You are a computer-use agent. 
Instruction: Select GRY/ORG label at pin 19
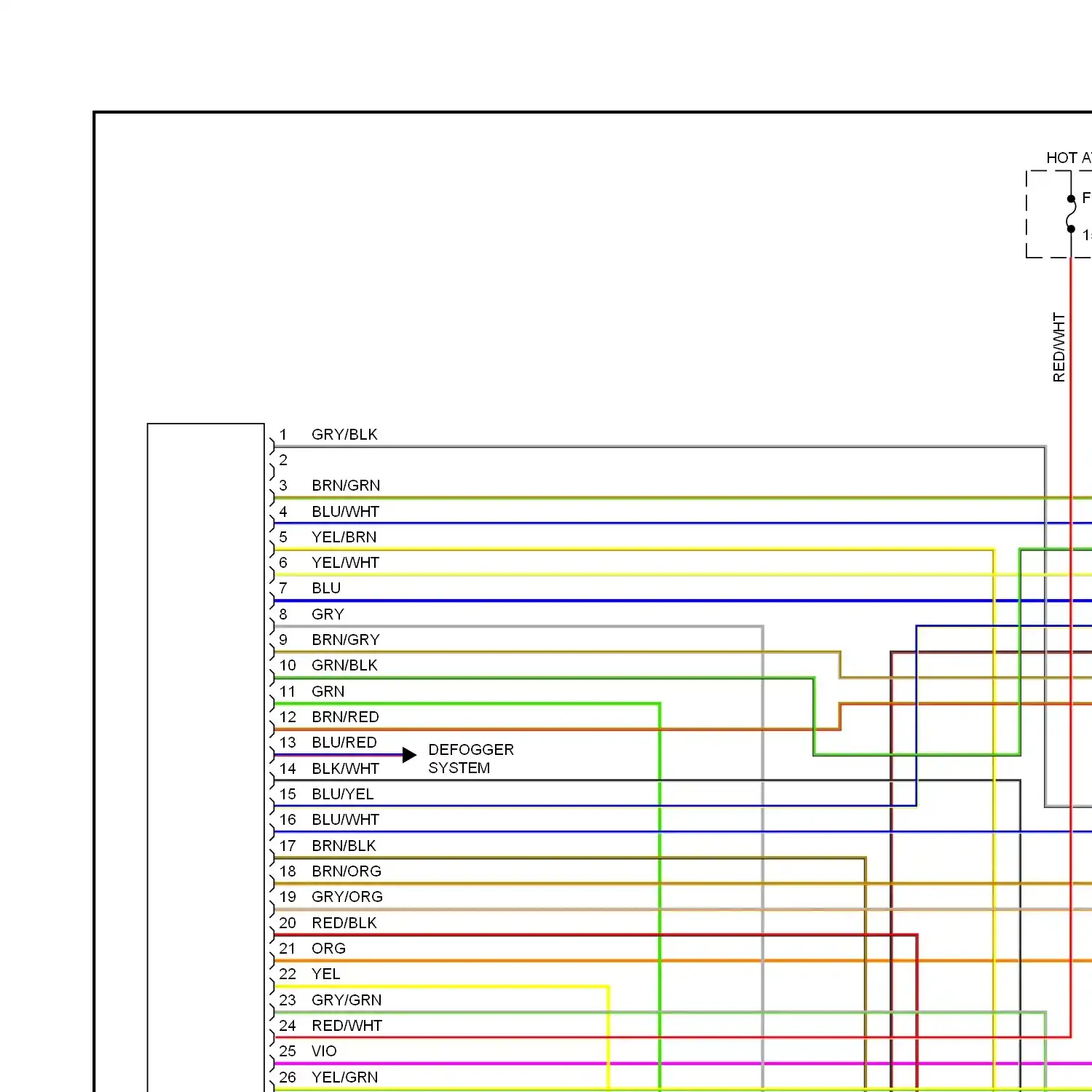coord(347,897)
